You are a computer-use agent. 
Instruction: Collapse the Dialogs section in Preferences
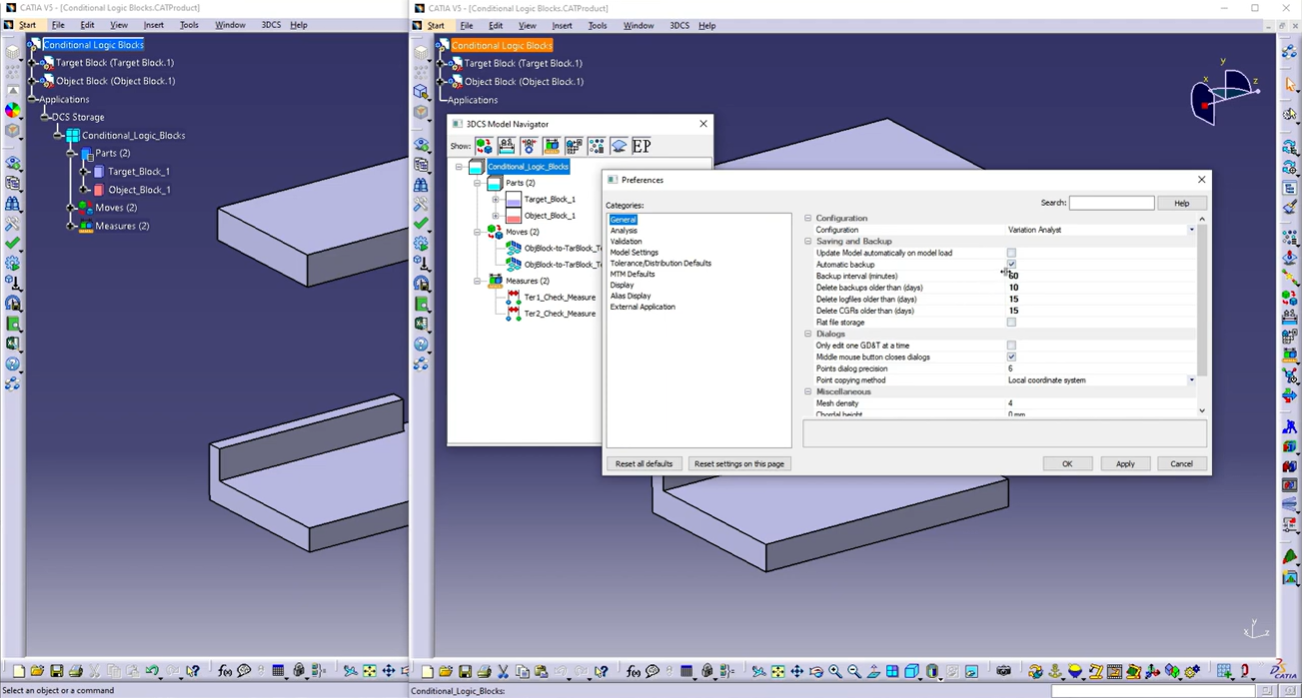click(808, 334)
